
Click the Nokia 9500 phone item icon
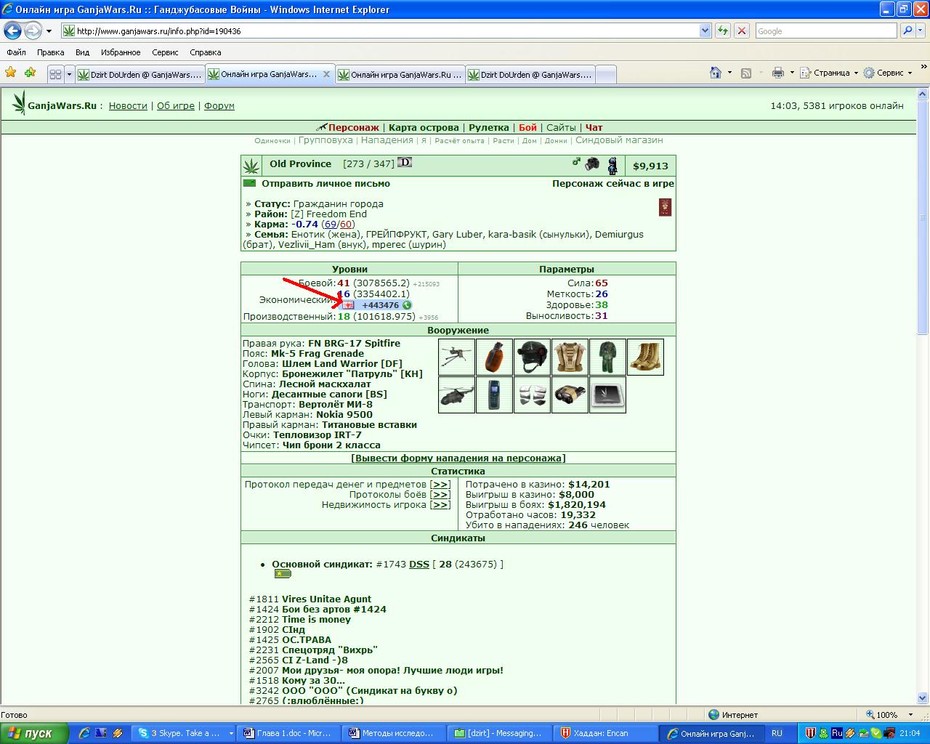494,395
